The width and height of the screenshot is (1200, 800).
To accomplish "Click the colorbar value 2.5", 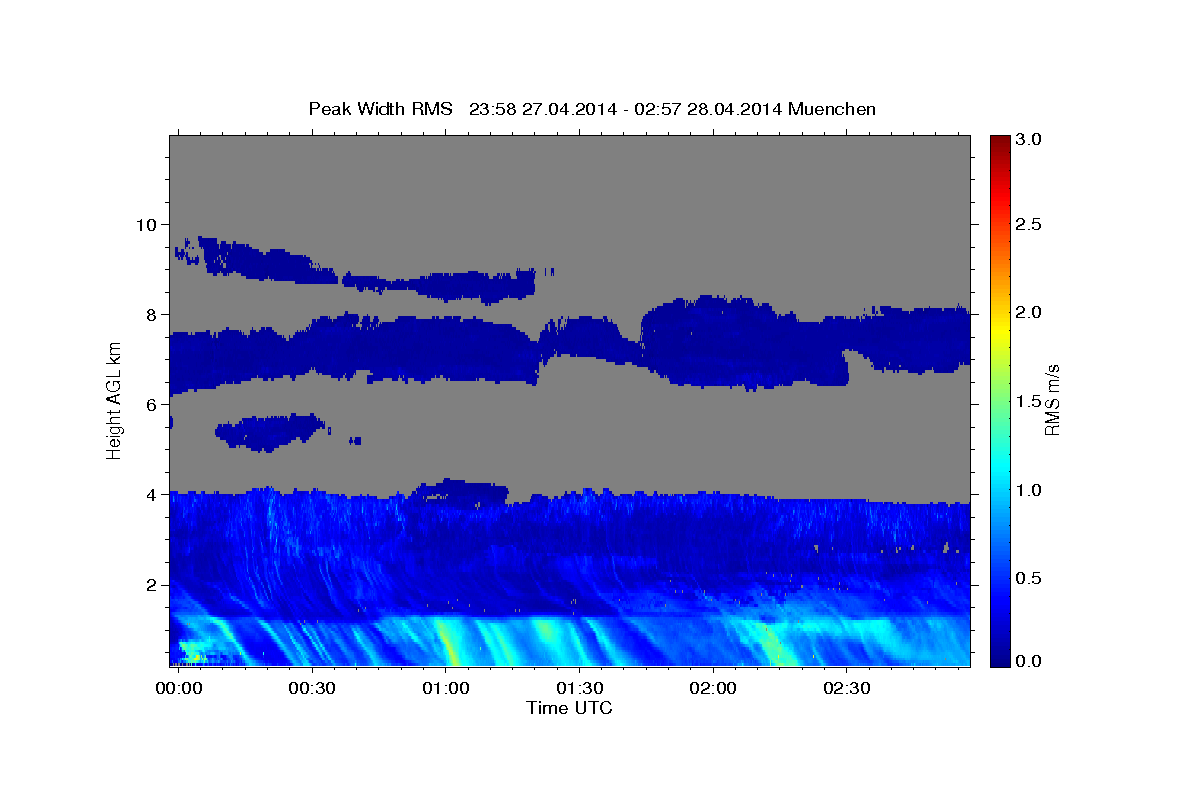I will [x=1030, y=225].
